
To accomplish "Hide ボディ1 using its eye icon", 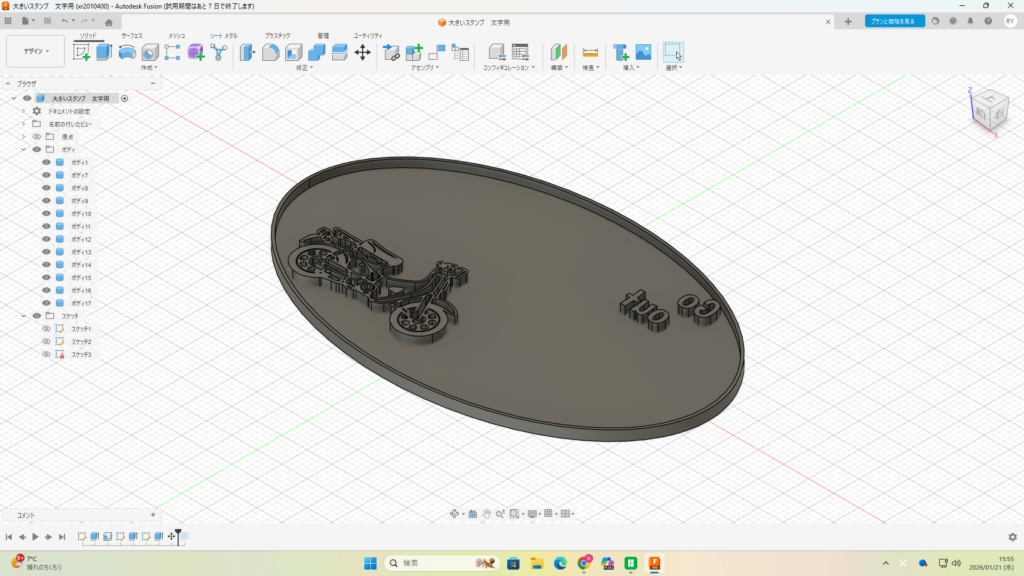I will [x=46, y=162].
